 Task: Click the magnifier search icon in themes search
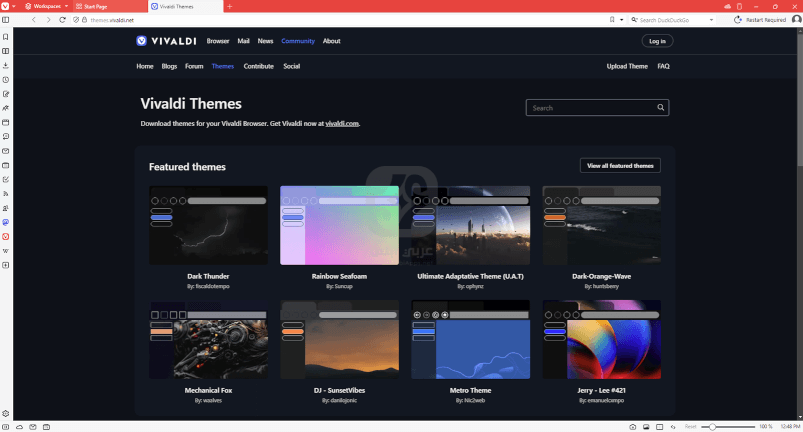pyautogui.click(x=661, y=107)
